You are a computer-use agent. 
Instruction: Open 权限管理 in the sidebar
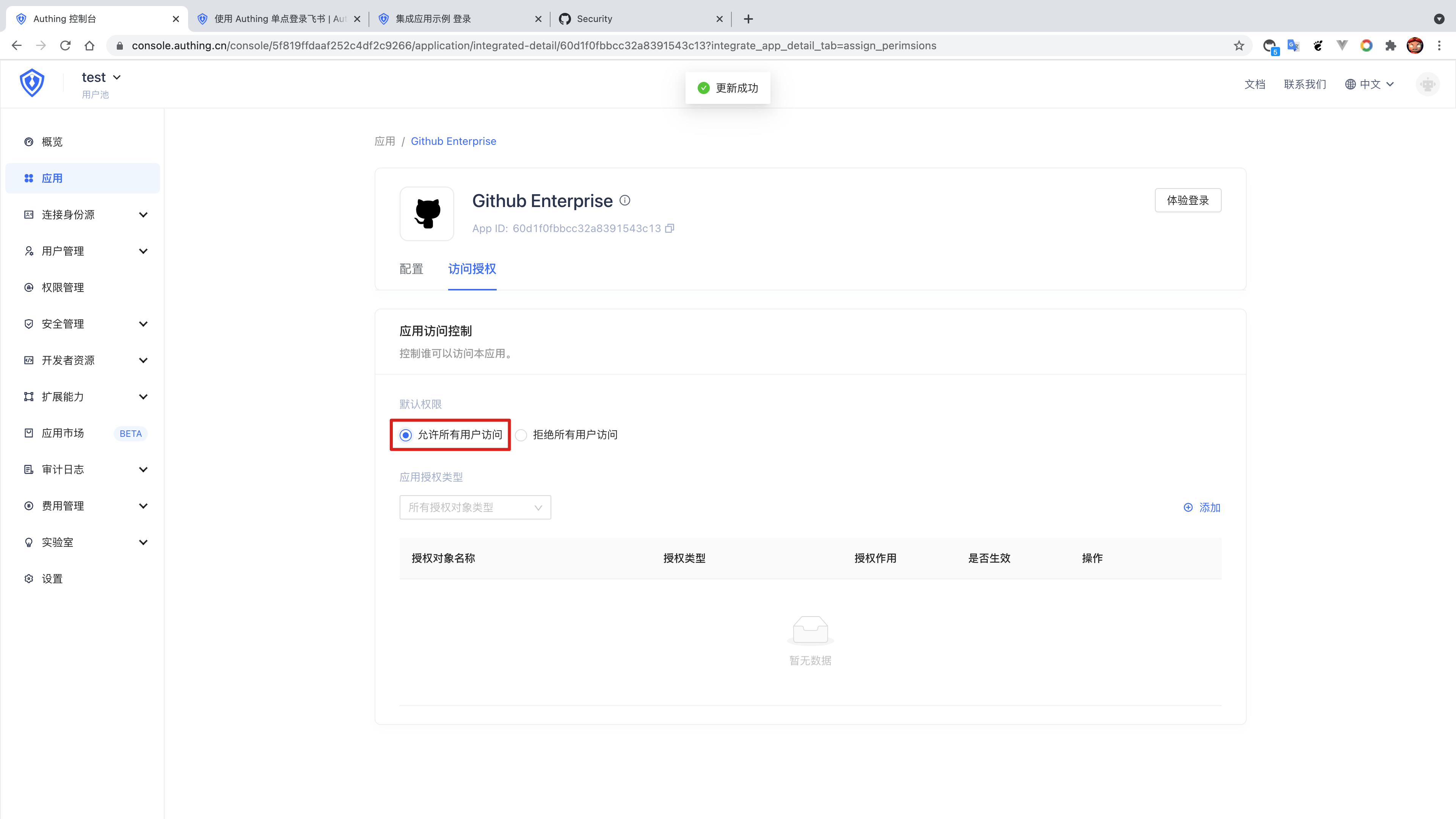(83, 288)
